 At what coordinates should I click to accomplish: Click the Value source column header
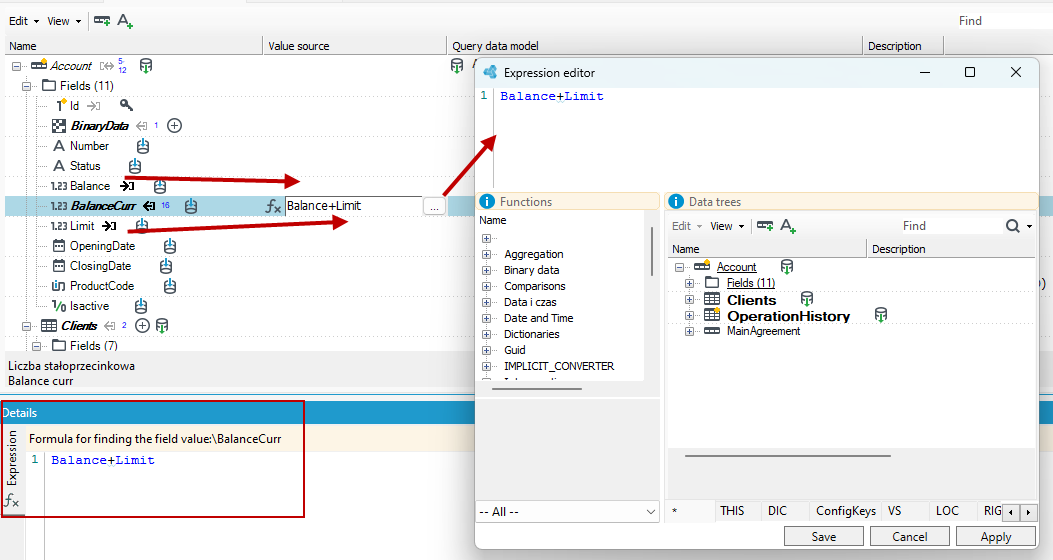click(354, 46)
